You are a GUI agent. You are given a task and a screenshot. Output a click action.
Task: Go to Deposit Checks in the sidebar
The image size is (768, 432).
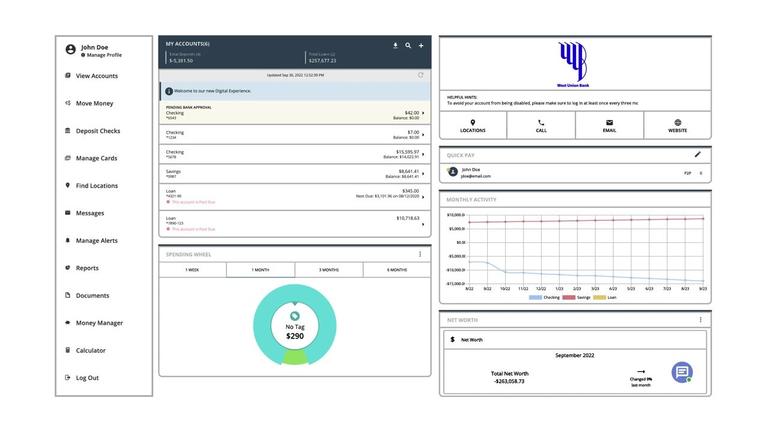click(97, 131)
